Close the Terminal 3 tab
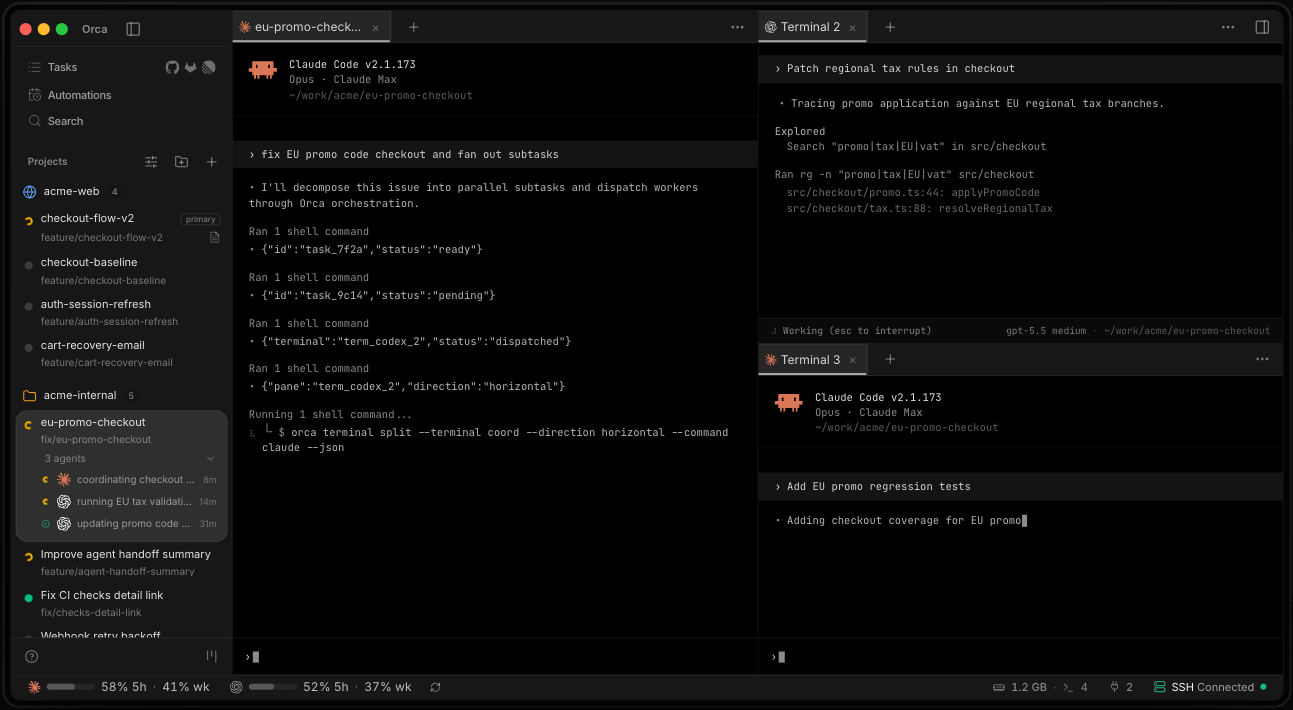This screenshot has width=1293, height=710. (x=853, y=360)
